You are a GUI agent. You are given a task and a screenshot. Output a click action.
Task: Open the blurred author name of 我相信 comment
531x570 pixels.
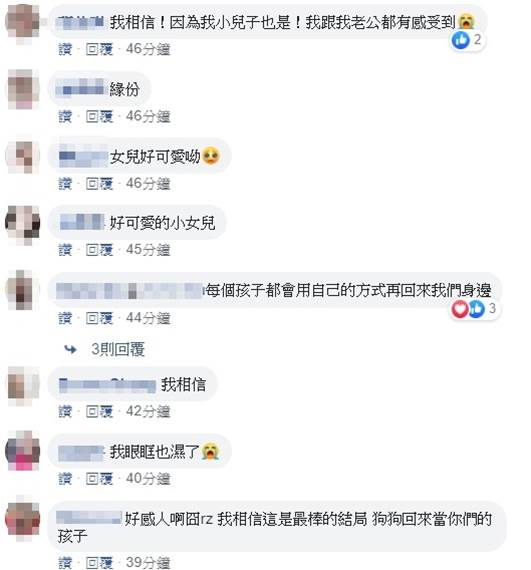(108, 385)
